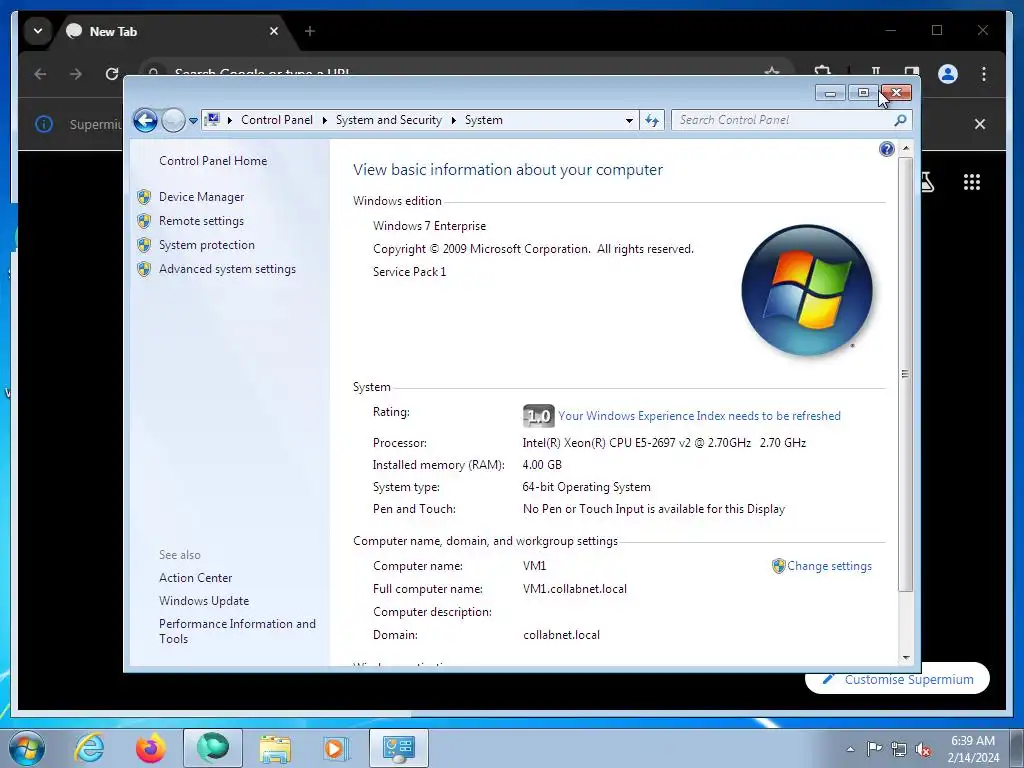Click Advanced system settings shield icon
This screenshot has height=768, width=1024.
(144, 269)
